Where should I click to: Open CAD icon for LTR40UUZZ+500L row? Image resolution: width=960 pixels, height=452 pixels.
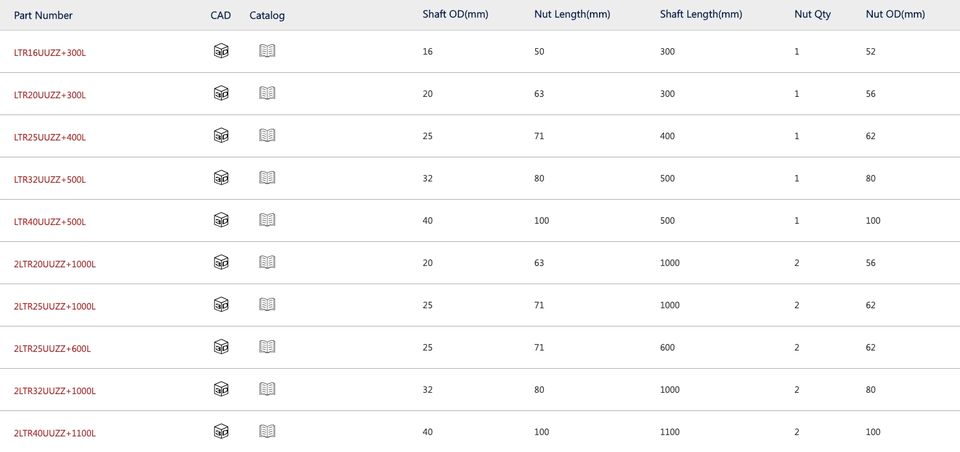pos(221,220)
